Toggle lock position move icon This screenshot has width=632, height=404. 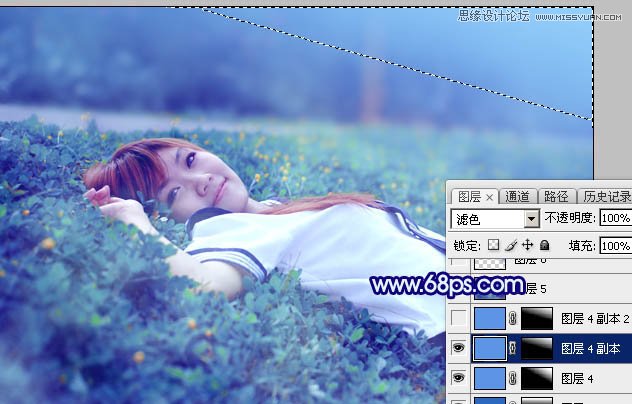click(527, 245)
